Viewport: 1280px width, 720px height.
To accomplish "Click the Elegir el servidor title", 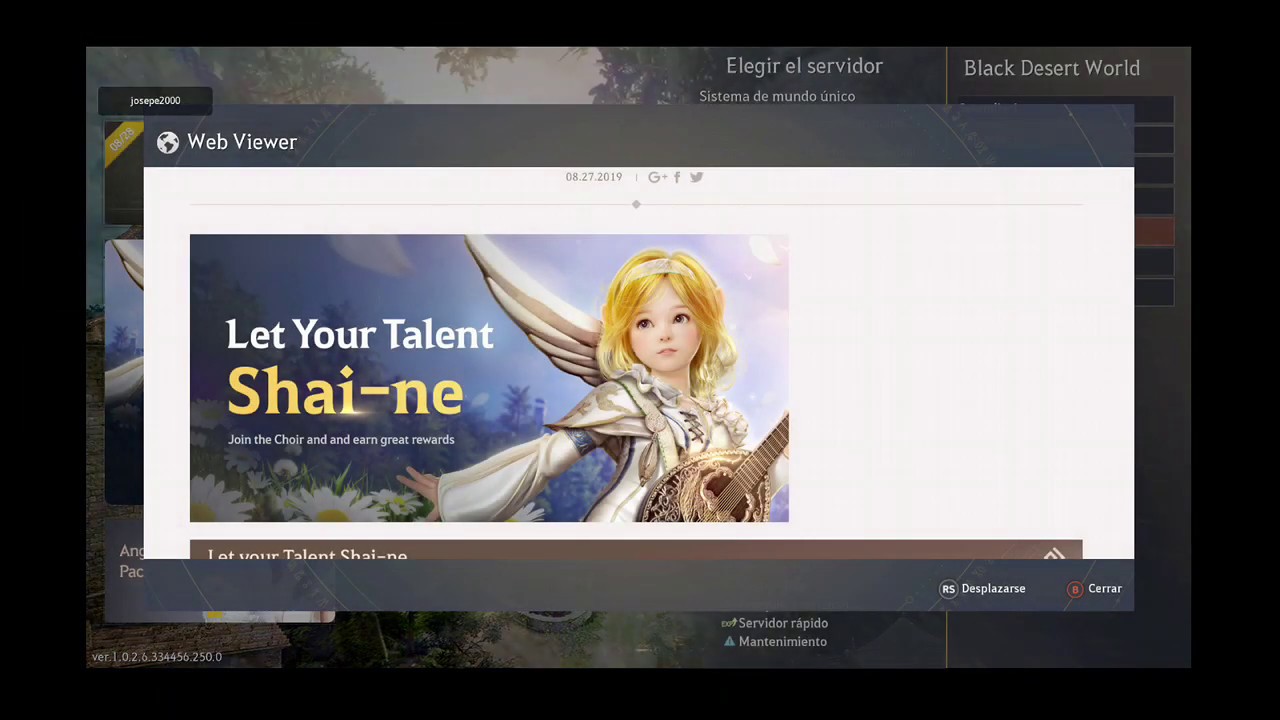I will [x=804, y=66].
